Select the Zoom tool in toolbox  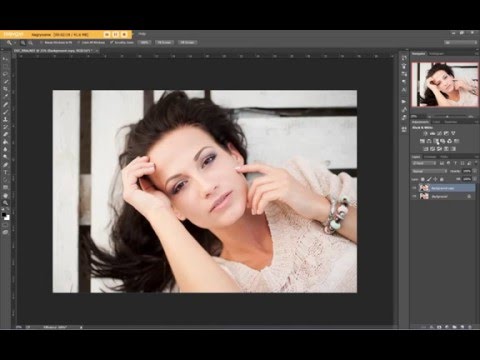(x=5, y=203)
